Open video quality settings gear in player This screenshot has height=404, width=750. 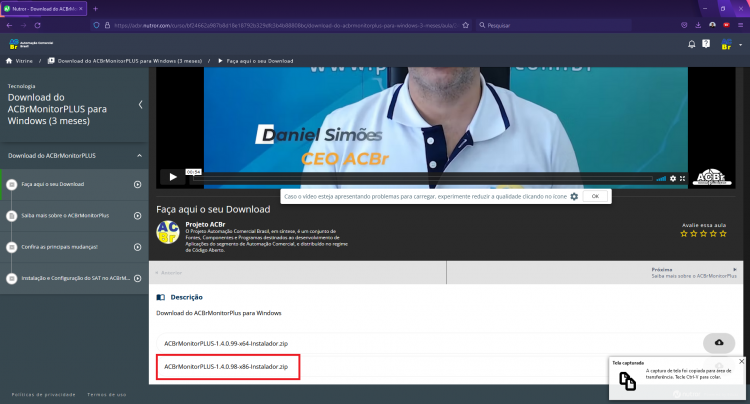673,178
